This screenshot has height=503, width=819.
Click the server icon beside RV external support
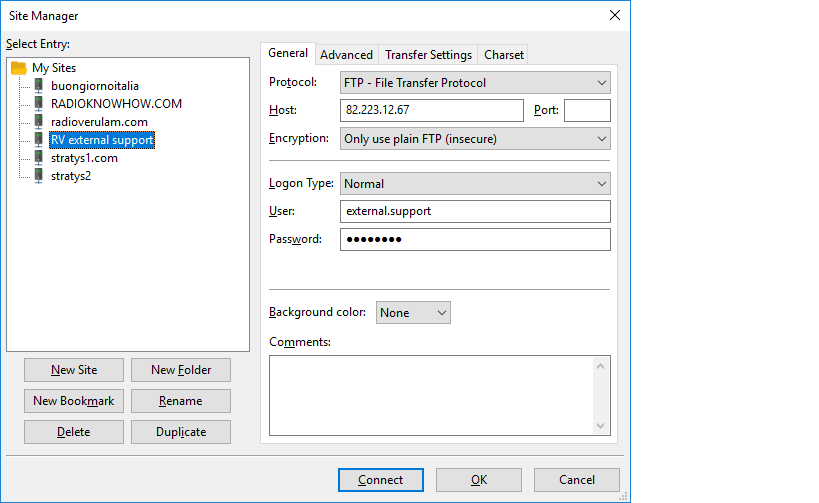(x=39, y=139)
